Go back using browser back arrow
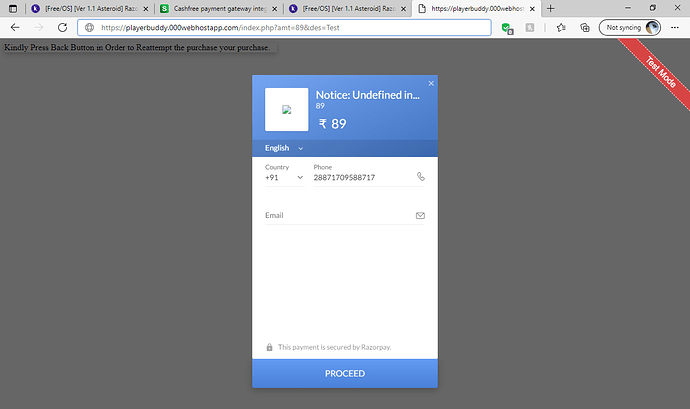 (15, 27)
